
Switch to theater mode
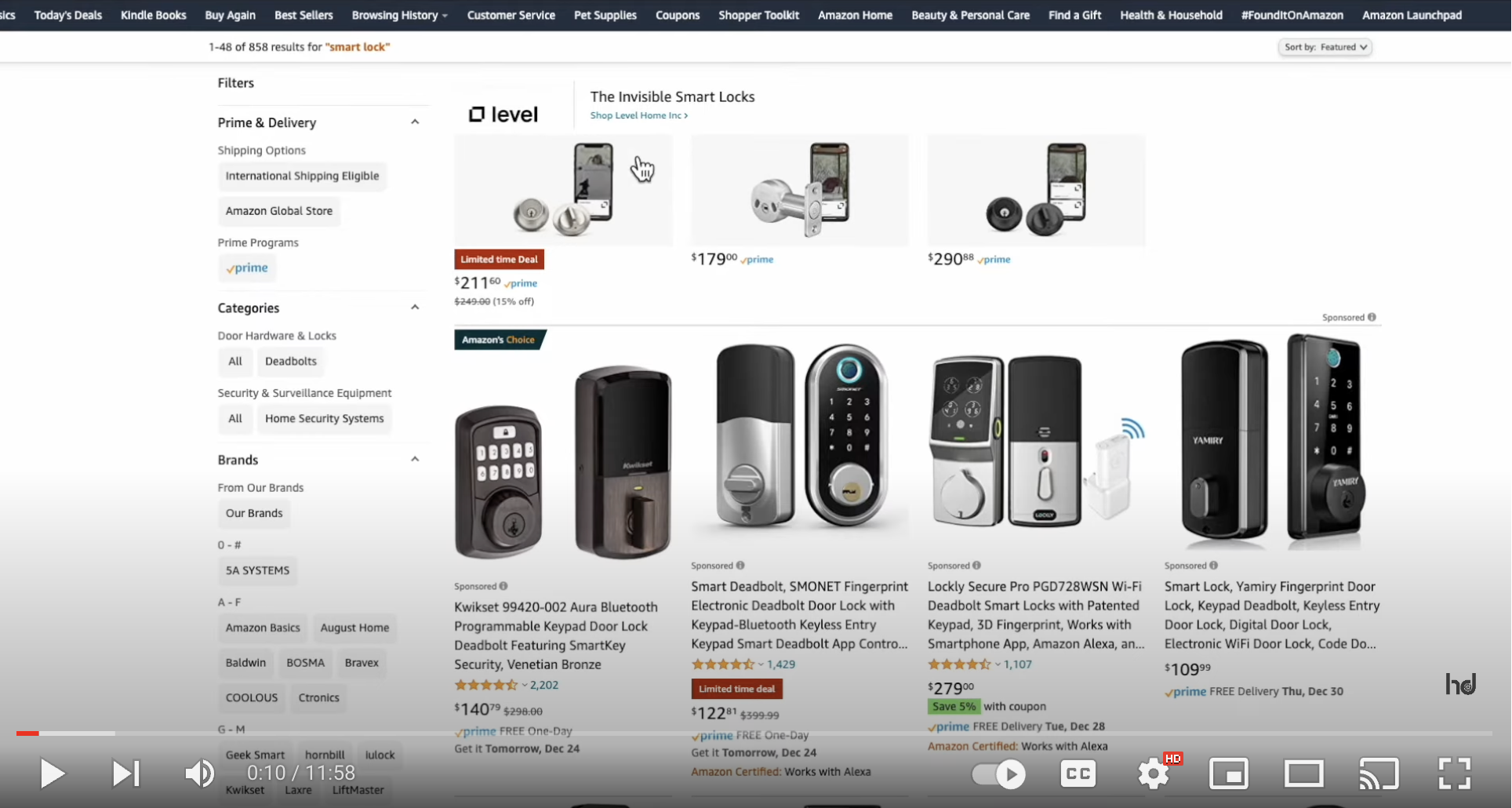1303,774
